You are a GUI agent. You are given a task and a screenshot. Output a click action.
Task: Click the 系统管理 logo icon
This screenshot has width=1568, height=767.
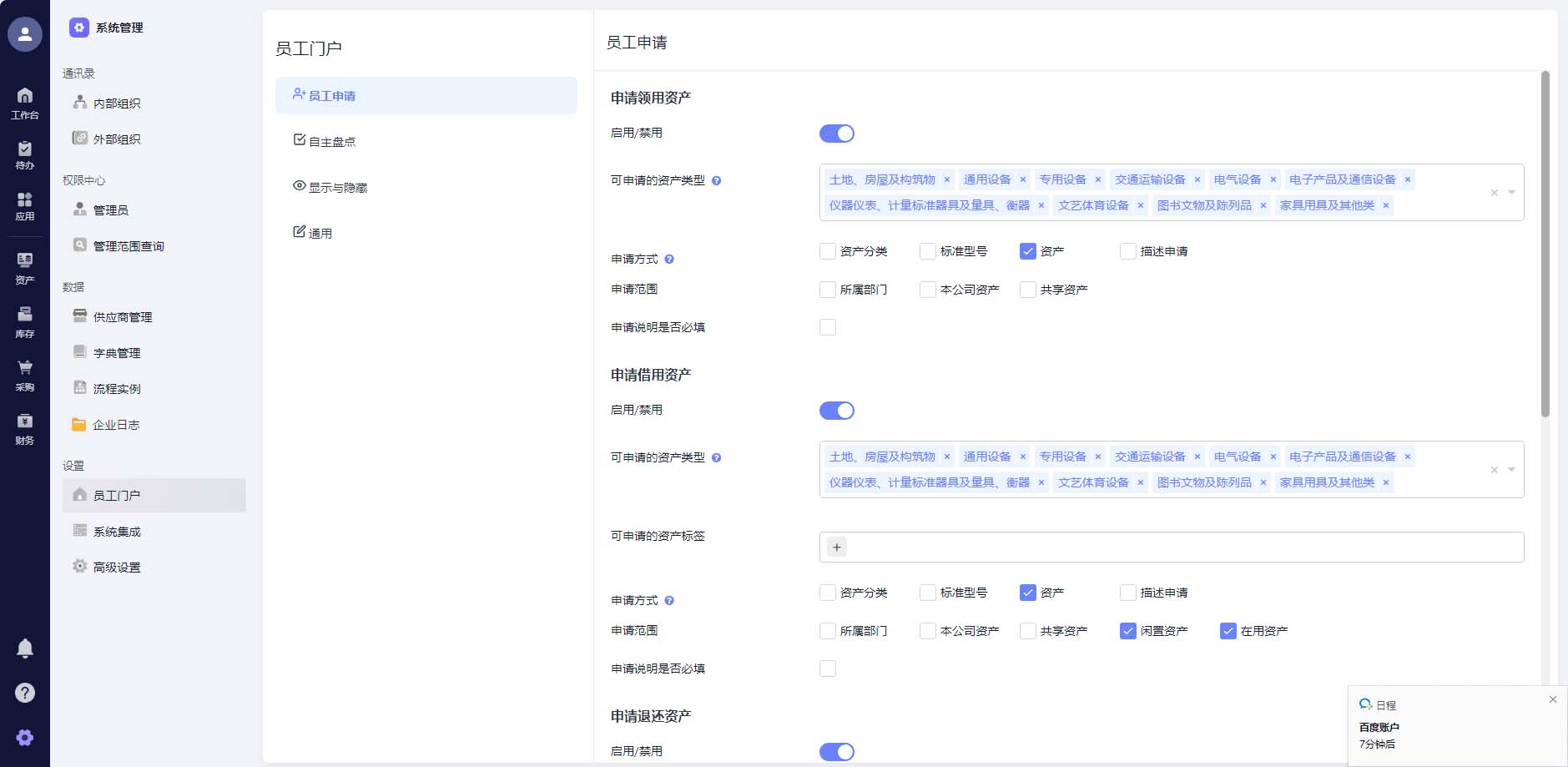coord(79,28)
